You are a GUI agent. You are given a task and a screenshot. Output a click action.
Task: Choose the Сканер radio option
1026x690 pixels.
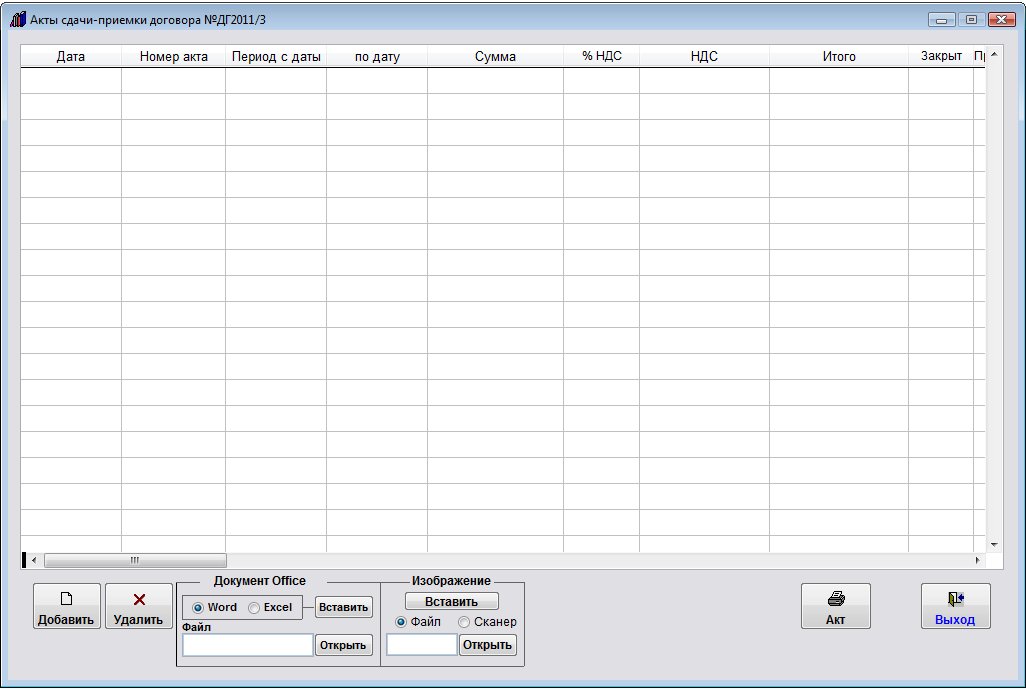[x=464, y=622]
